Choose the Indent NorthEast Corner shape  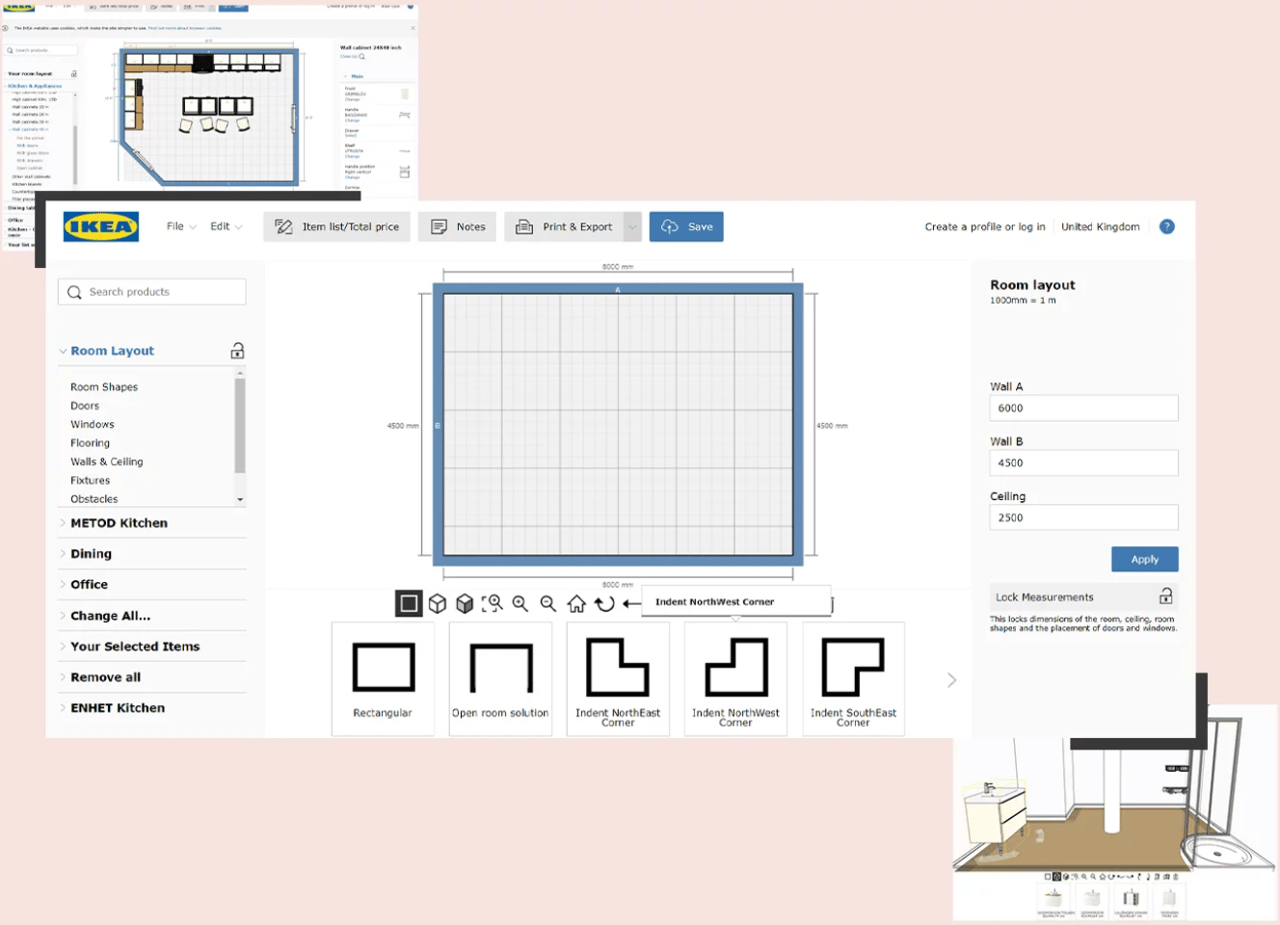coord(618,679)
